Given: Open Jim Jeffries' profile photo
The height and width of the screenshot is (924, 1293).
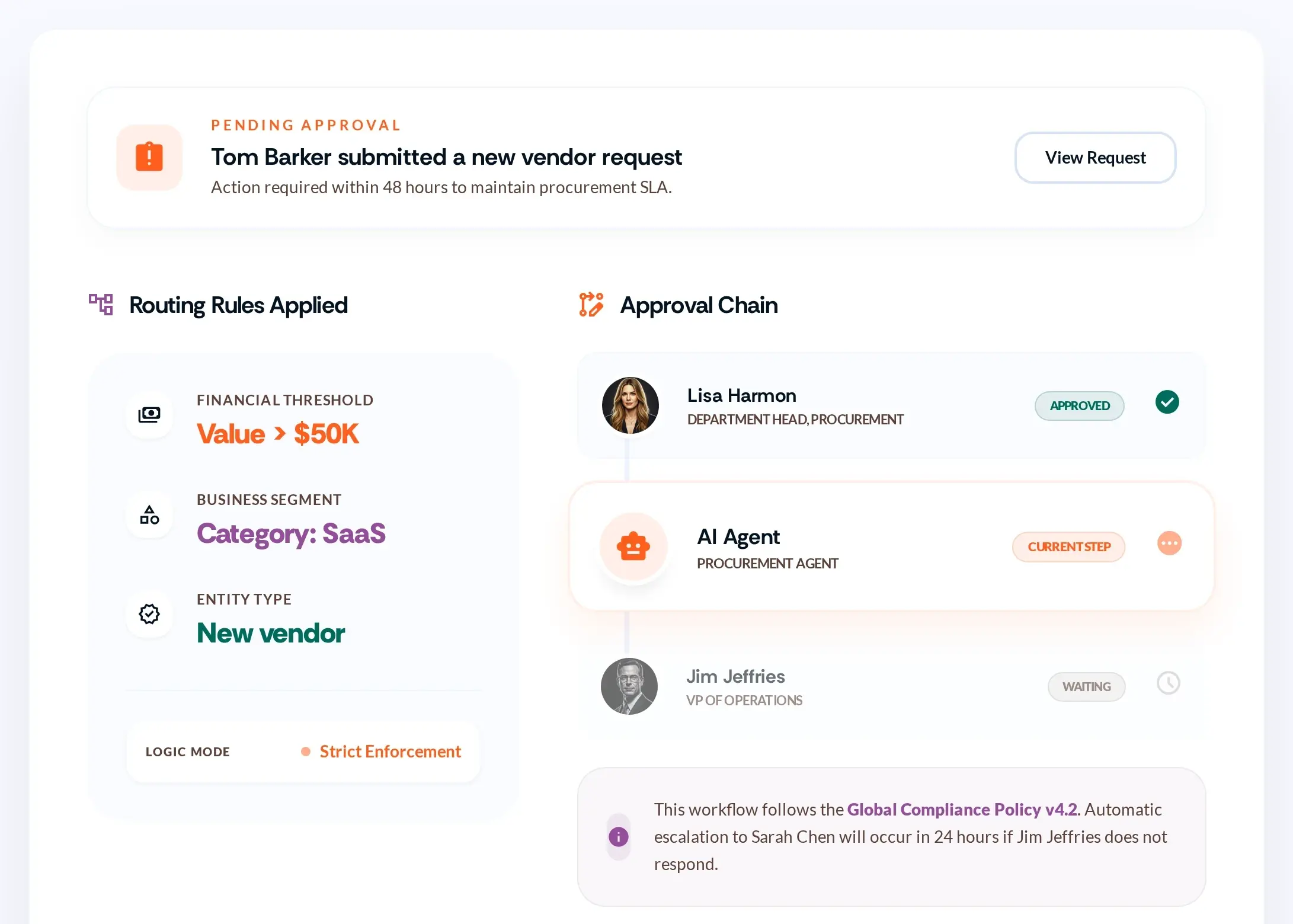Looking at the screenshot, I should click(x=629, y=686).
